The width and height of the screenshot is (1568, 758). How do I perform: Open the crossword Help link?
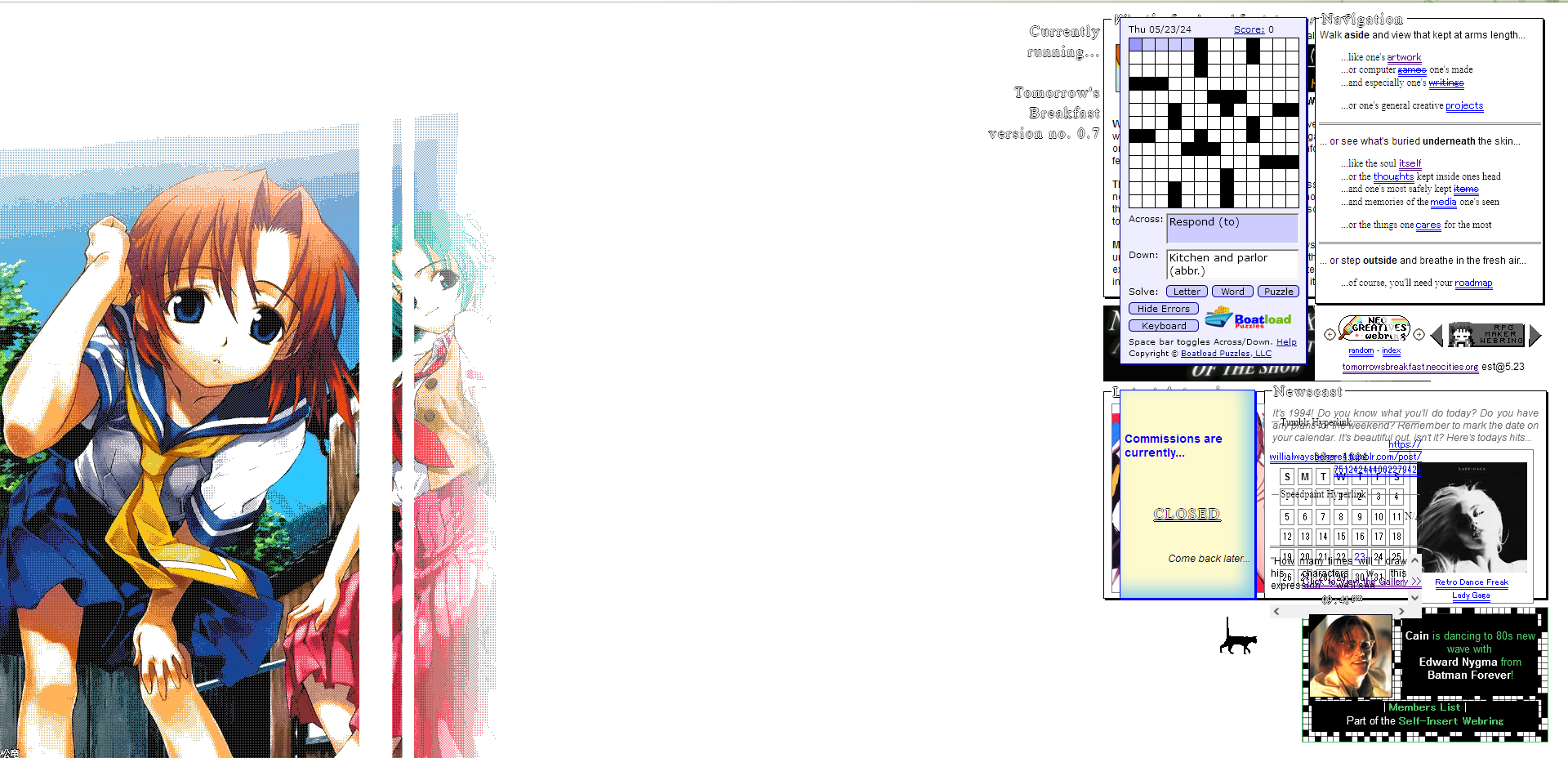pos(1286,342)
